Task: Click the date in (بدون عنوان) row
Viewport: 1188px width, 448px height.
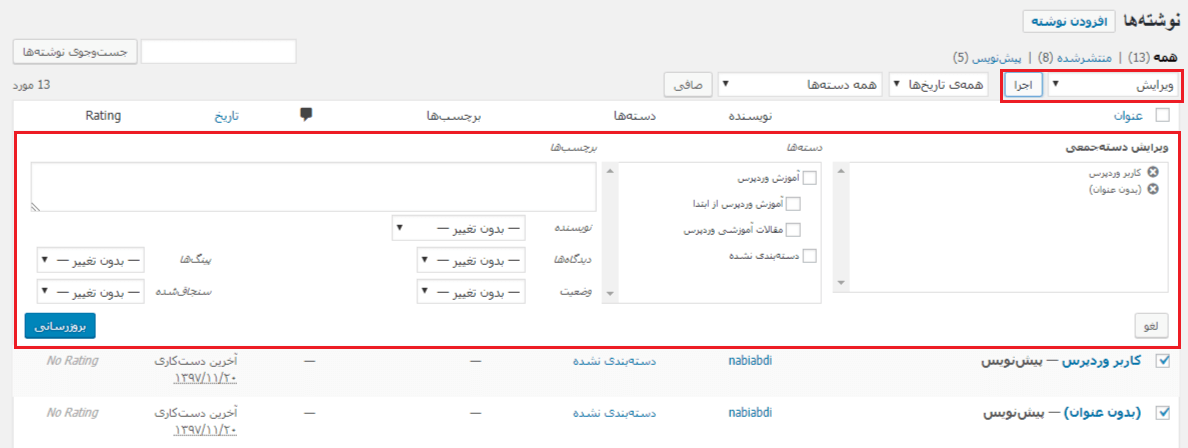Action: (x=206, y=429)
